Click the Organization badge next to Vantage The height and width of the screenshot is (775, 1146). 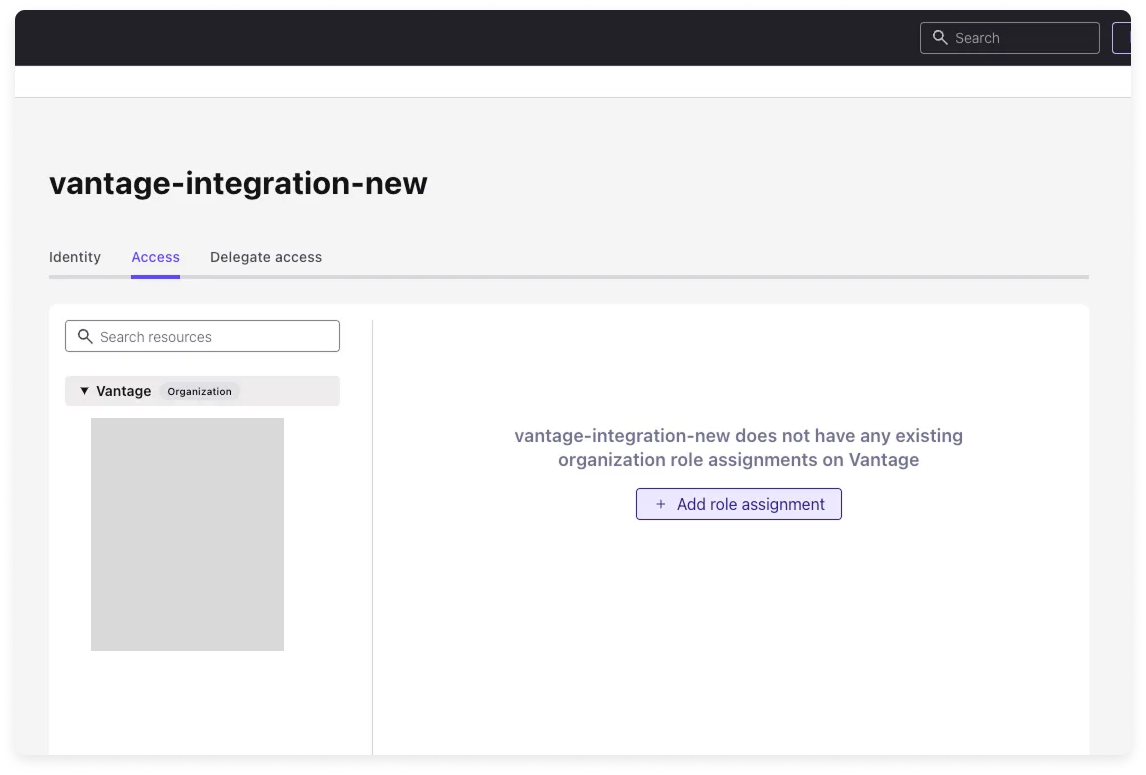[200, 391]
